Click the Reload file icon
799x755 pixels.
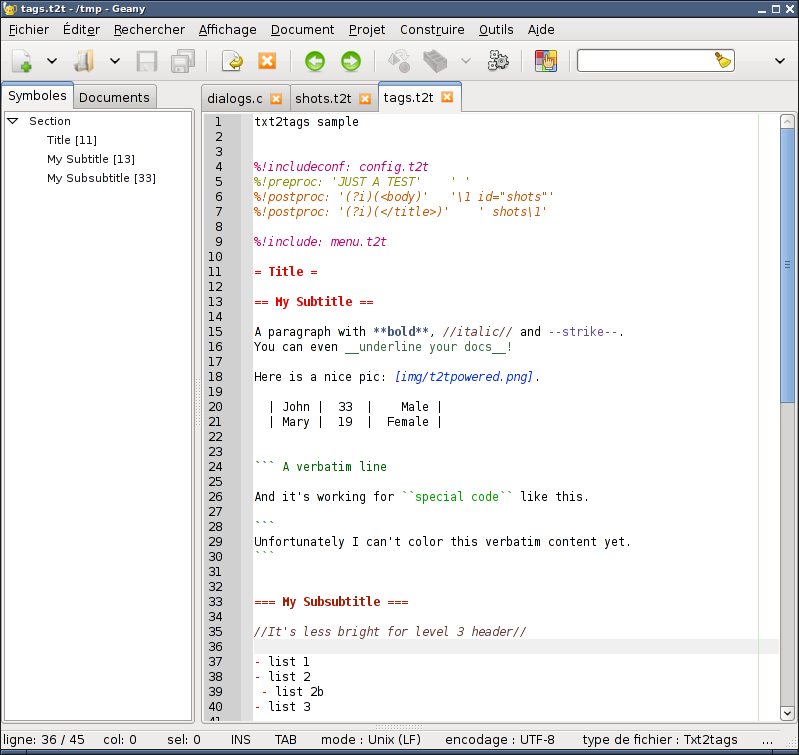click(232, 61)
